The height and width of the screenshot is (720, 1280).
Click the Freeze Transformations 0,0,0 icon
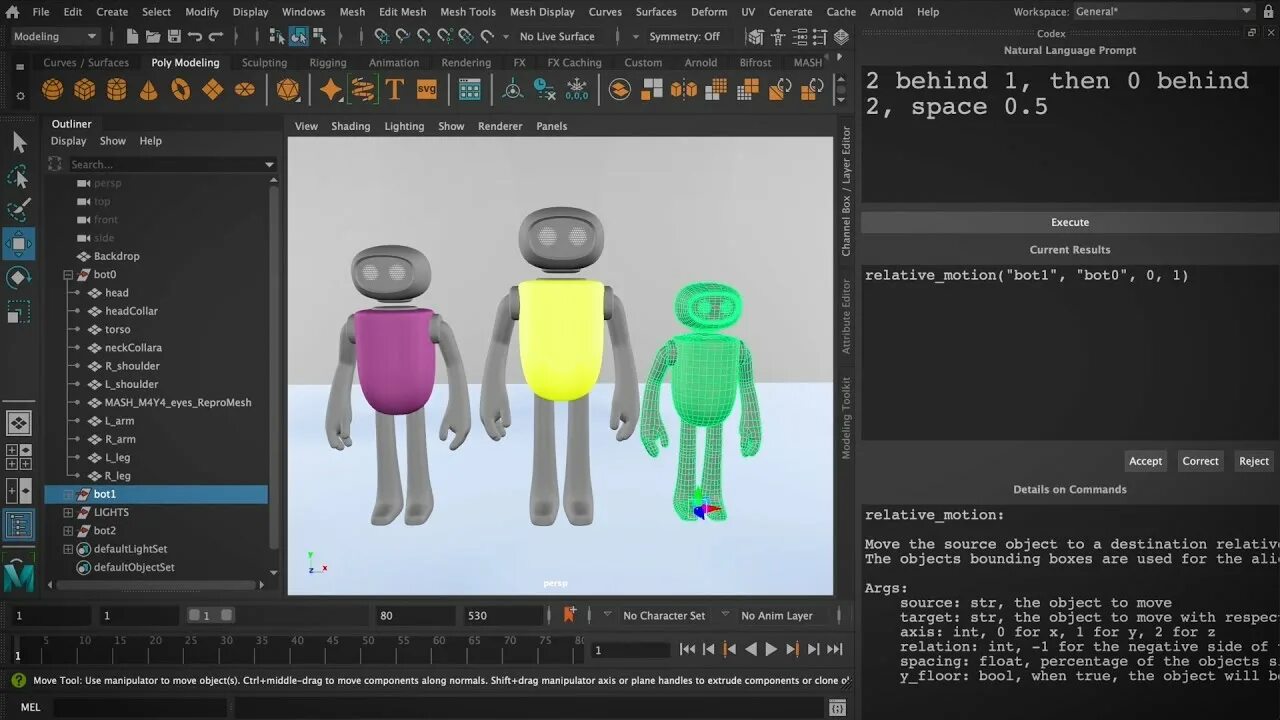click(x=577, y=90)
